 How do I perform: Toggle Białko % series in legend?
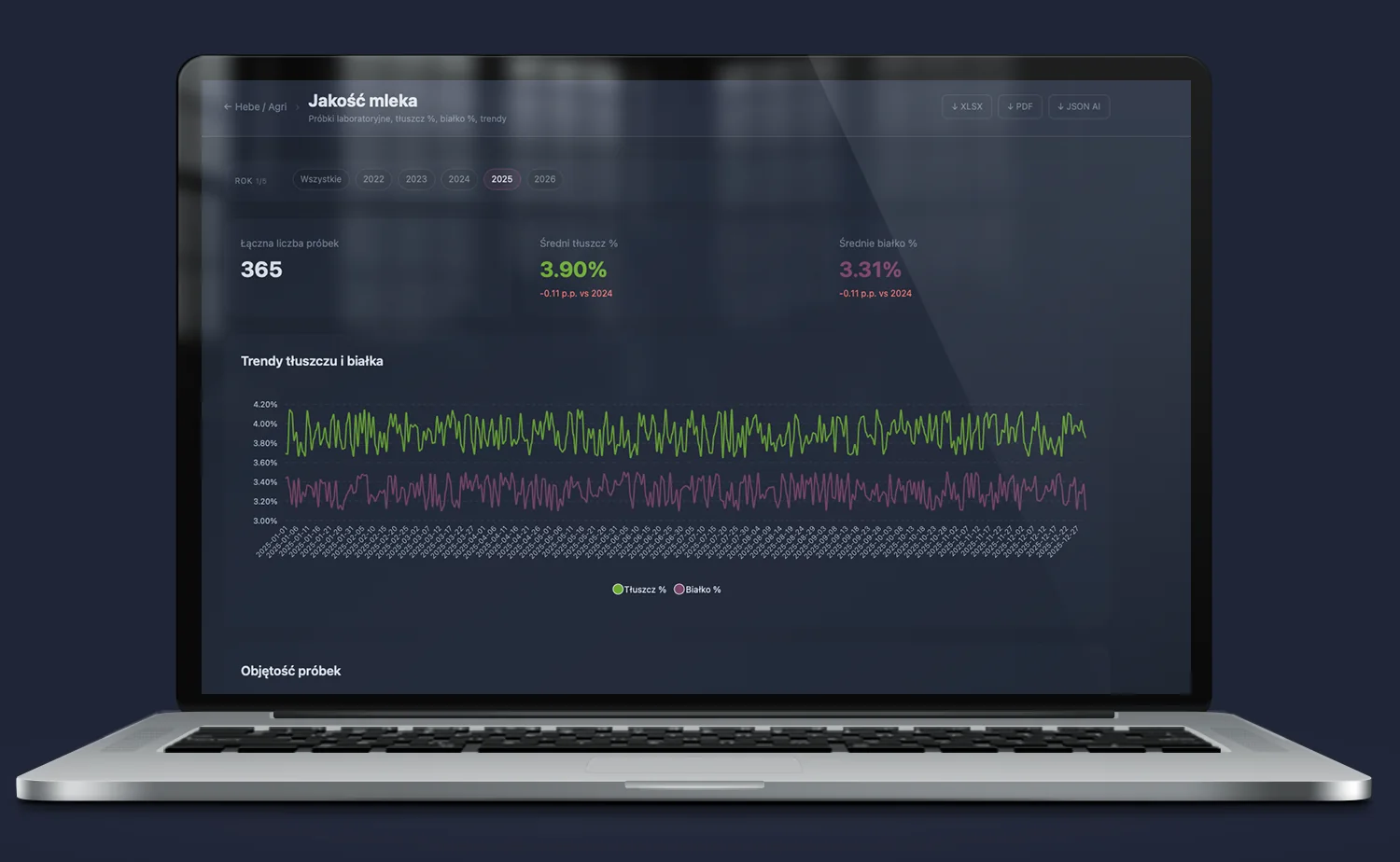click(x=697, y=590)
